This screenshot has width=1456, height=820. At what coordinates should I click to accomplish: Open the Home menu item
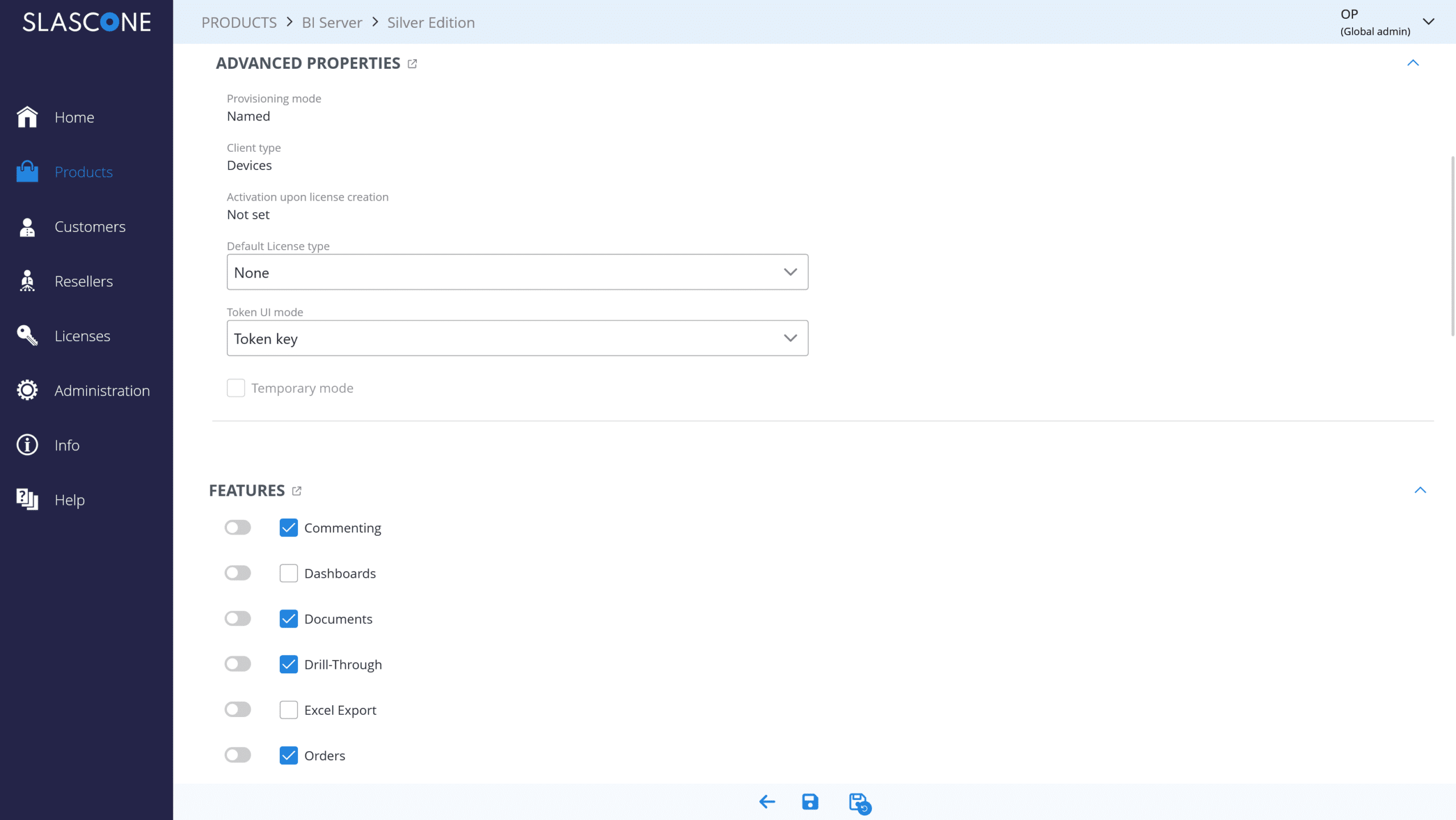74,117
